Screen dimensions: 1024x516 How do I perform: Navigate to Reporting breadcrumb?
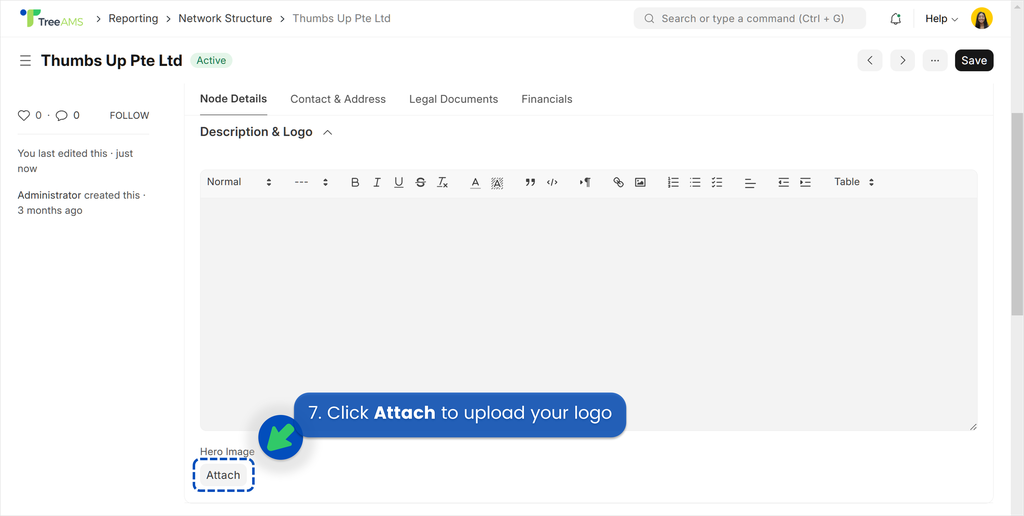click(x=133, y=18)
